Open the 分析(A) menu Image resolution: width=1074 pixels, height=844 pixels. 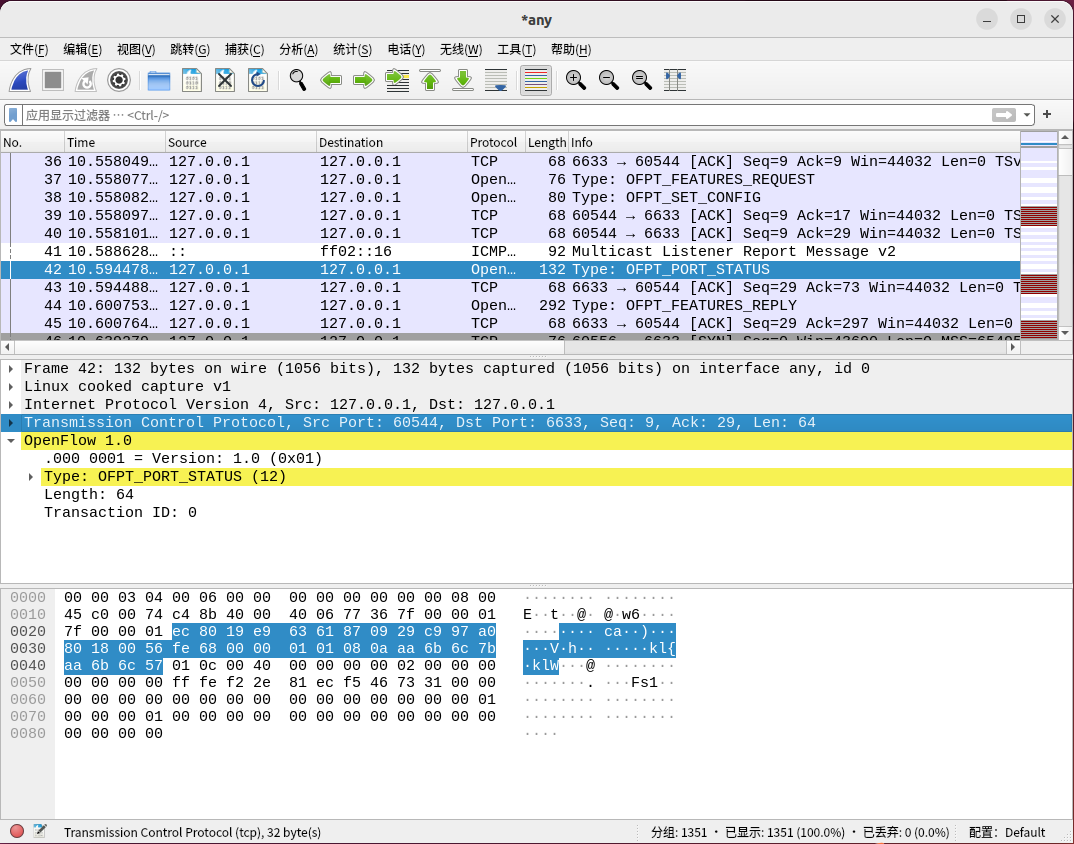(x=298, y=50)
